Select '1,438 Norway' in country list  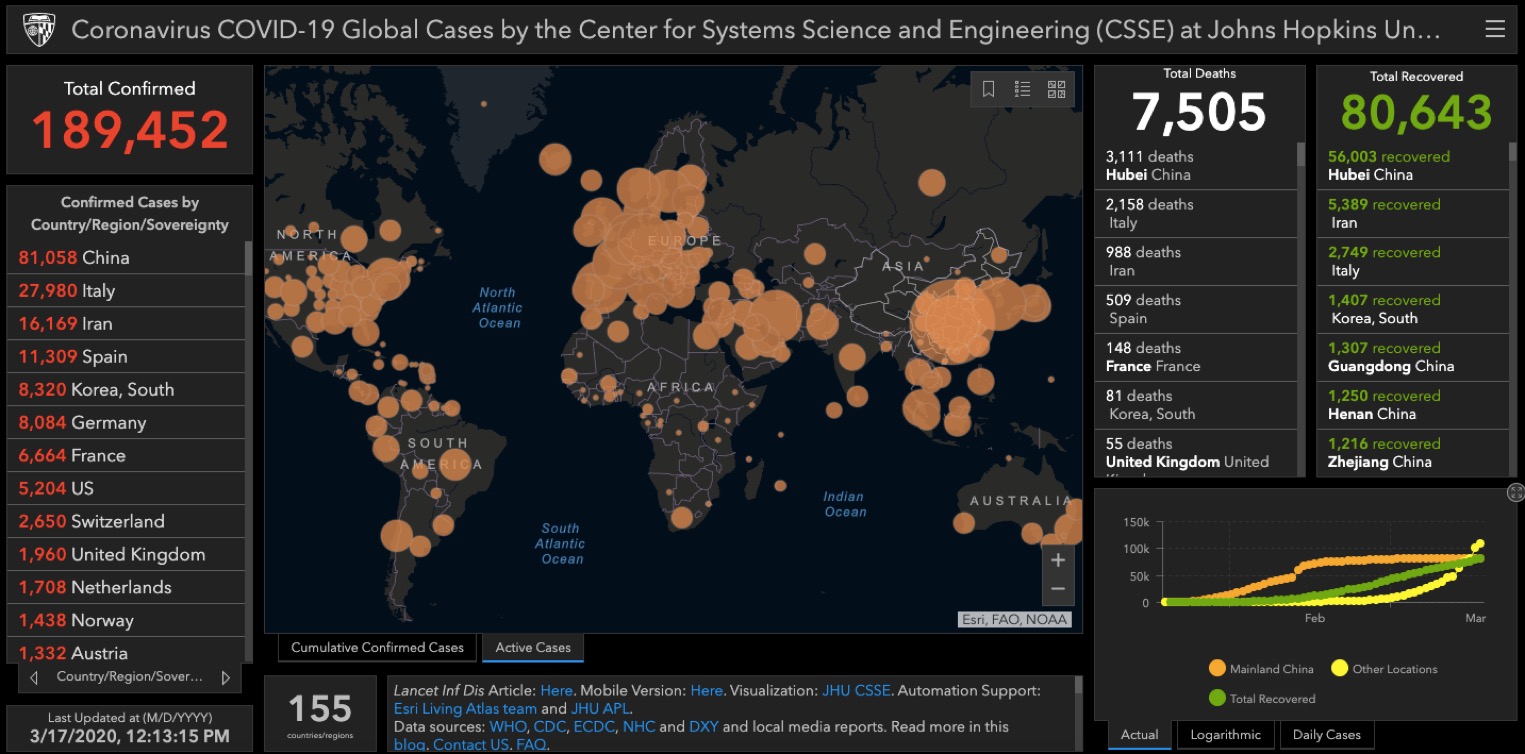coord(126,620)
